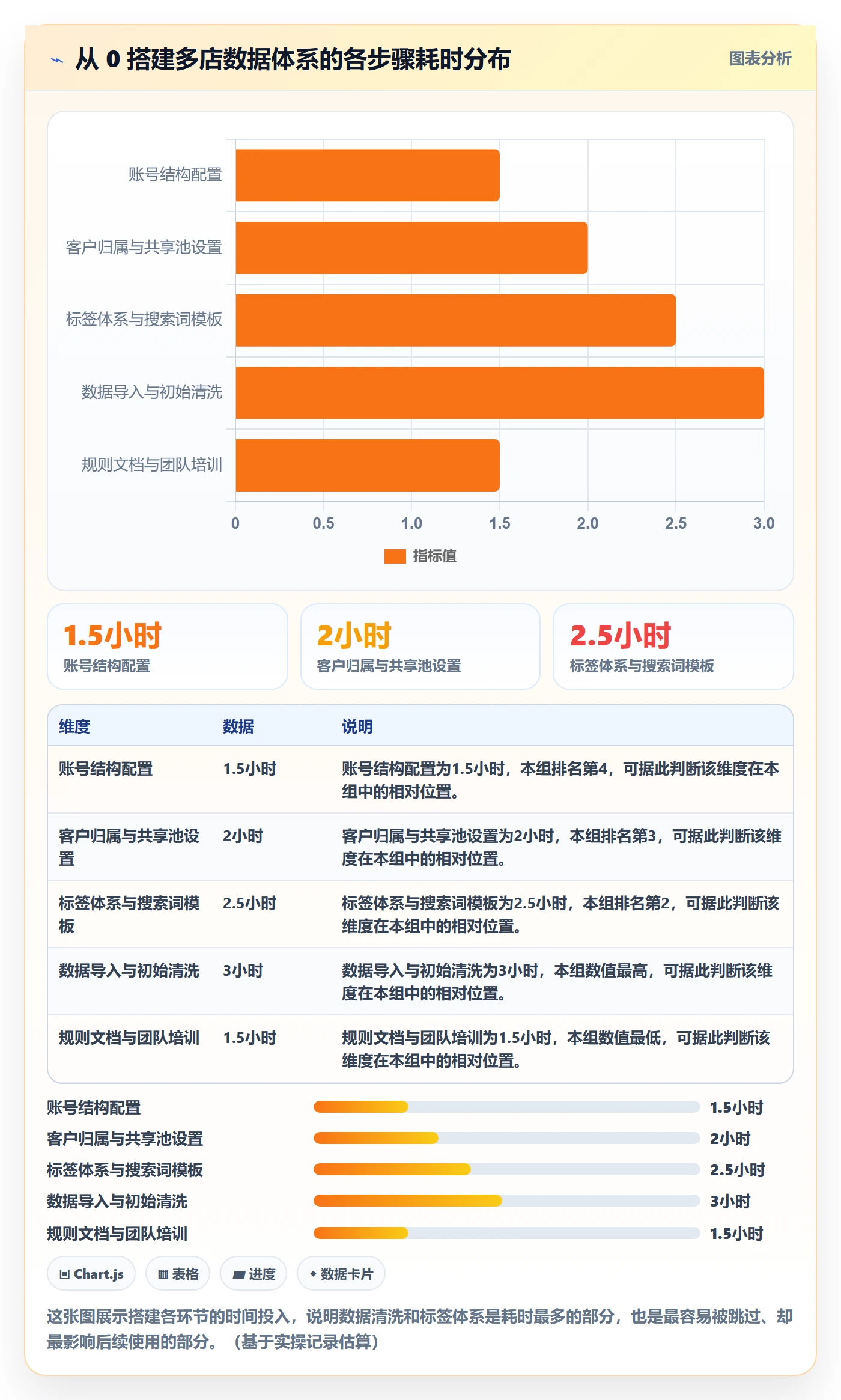Viewport: 841px width, 1400px height.
Task: Click the summary paragraph starting with 这张图展示
Action: point(420,1328)
